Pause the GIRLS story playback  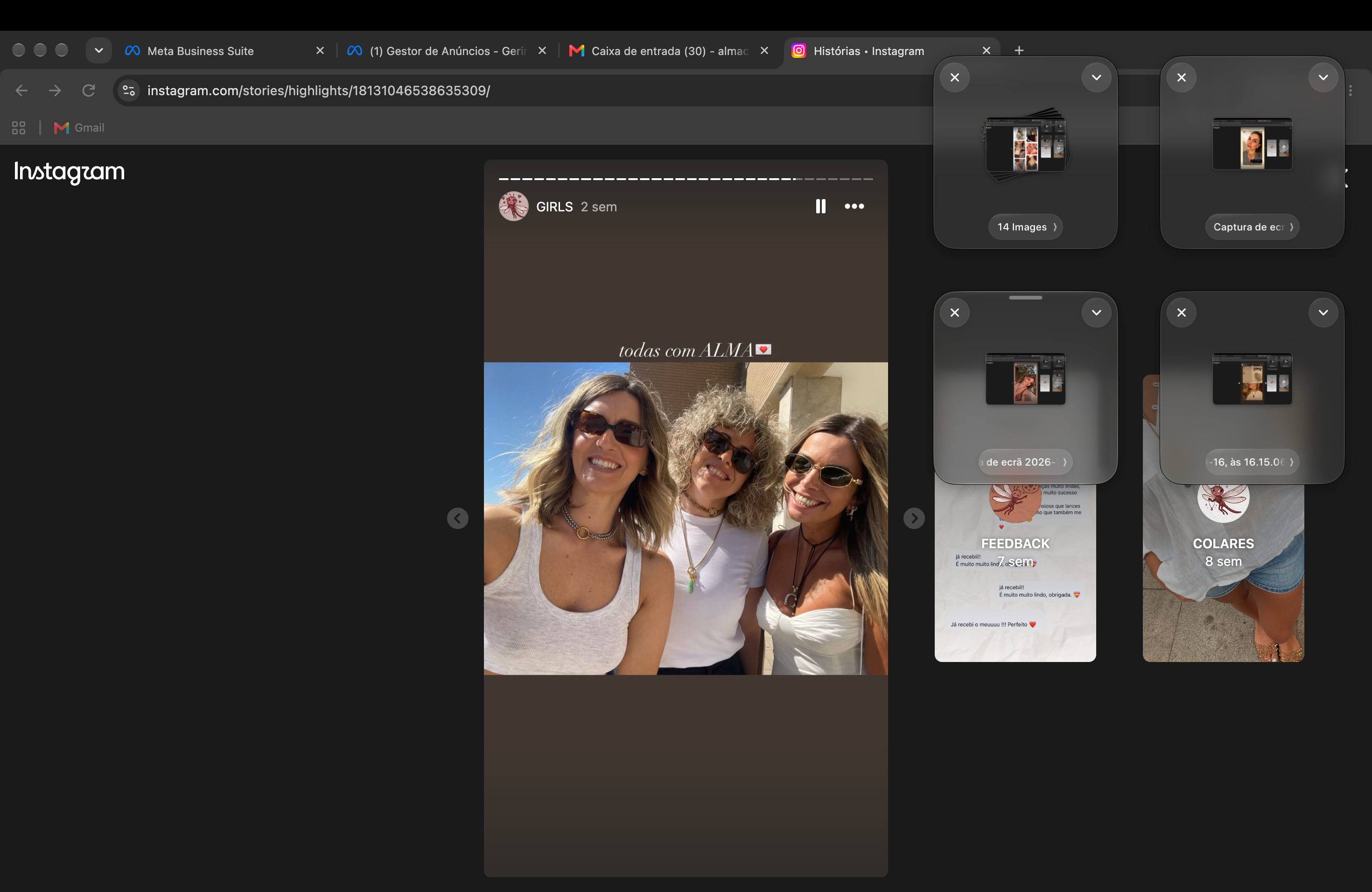[820, 206]
